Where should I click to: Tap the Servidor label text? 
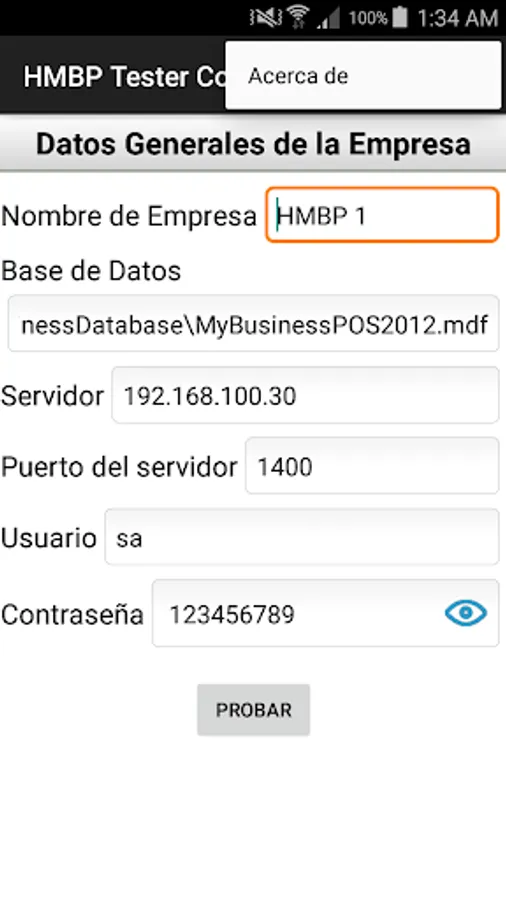(52, 395)
